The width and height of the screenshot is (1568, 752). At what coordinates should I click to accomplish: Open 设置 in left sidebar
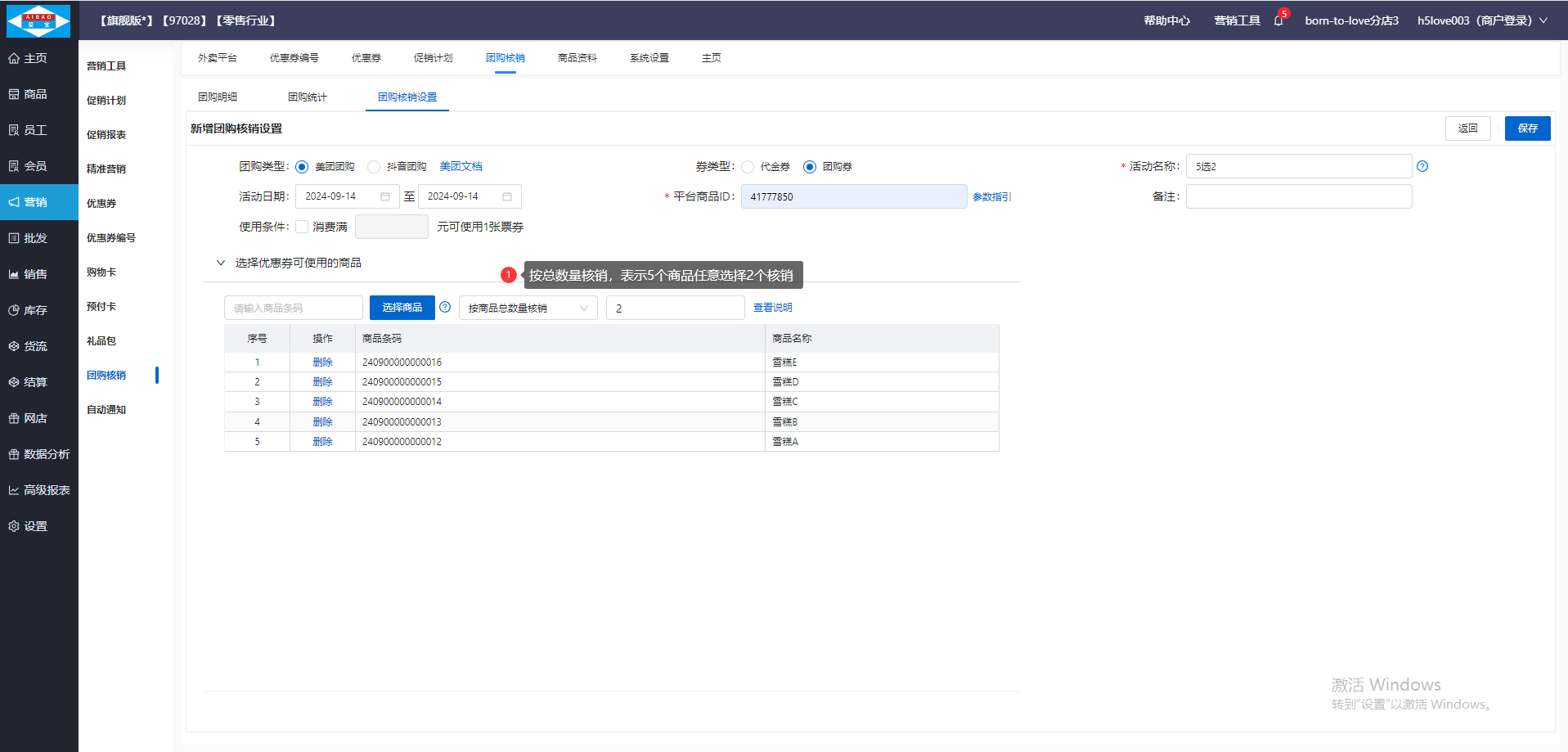35,526
